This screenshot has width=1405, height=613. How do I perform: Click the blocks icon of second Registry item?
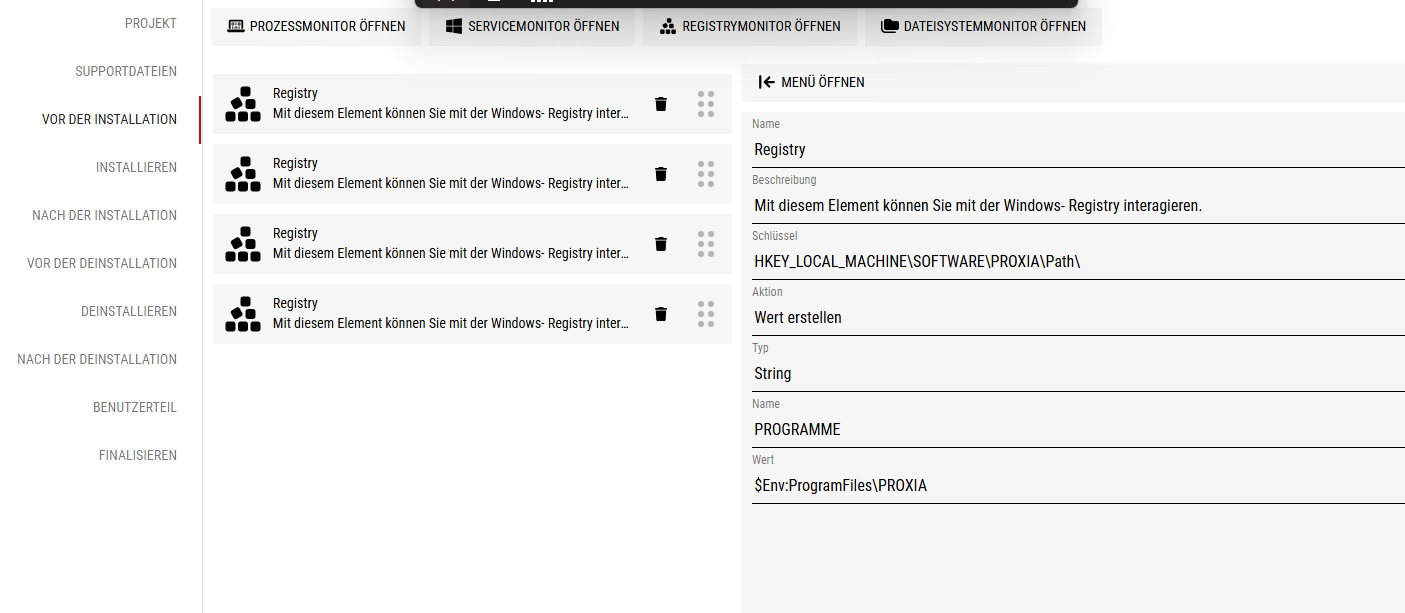click(x=242, y=174)
